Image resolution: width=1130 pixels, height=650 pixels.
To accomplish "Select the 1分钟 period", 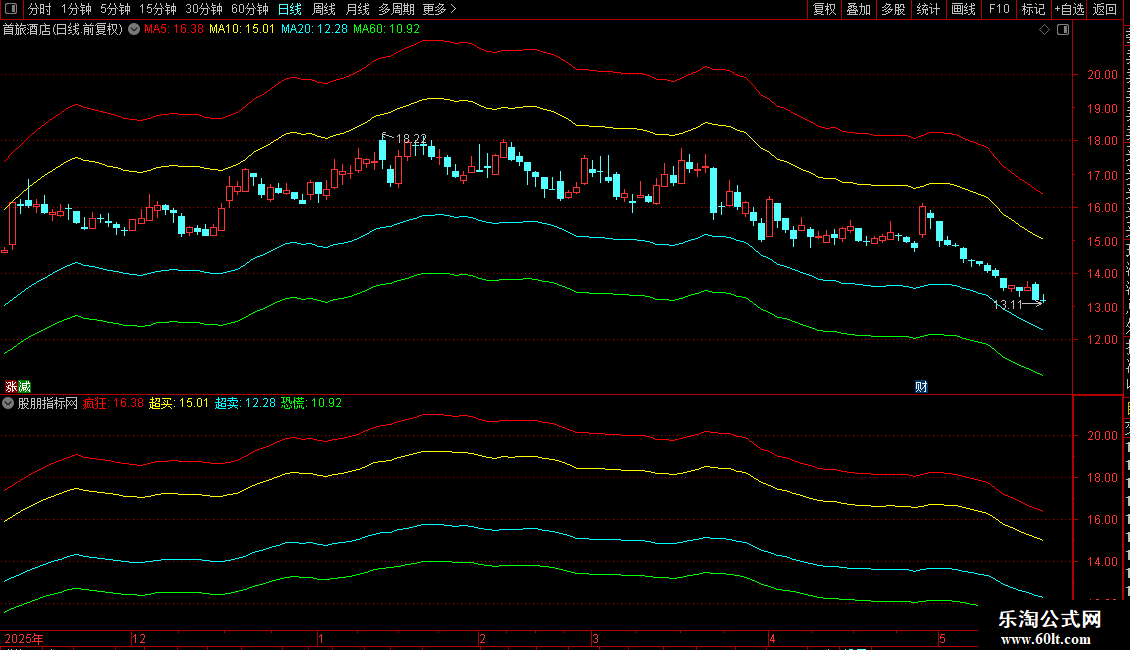I will (76, 9).
